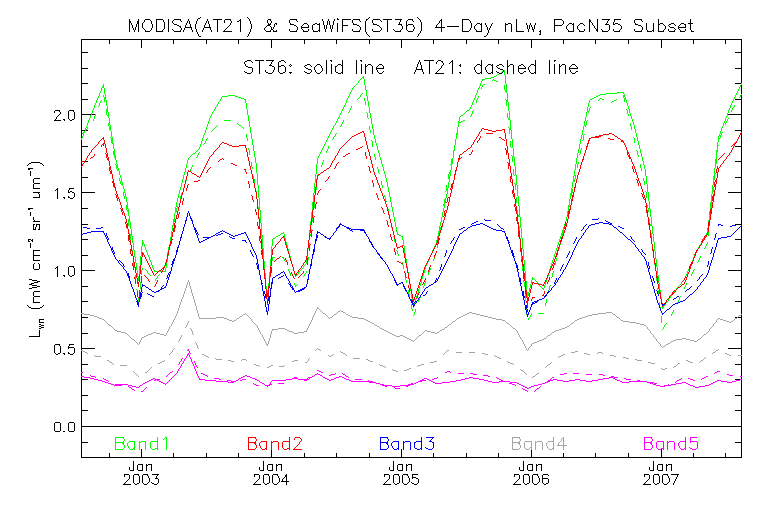The width and height of the screenshot is (768, 512).
Task: Click the Jan 2007 x-axis label
Action: (x=661, y=473)
